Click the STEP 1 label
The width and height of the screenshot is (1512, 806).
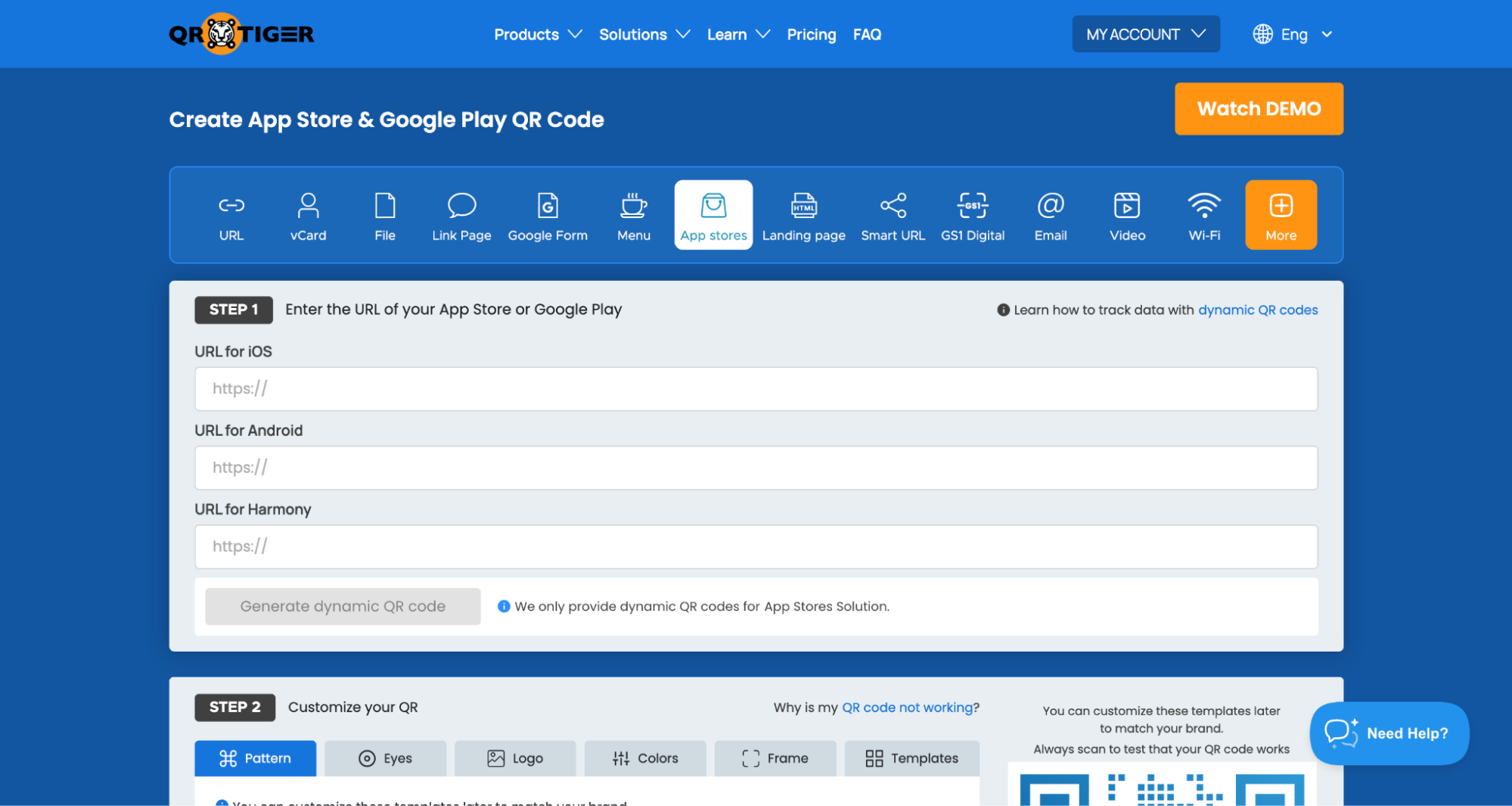point(234,310)
